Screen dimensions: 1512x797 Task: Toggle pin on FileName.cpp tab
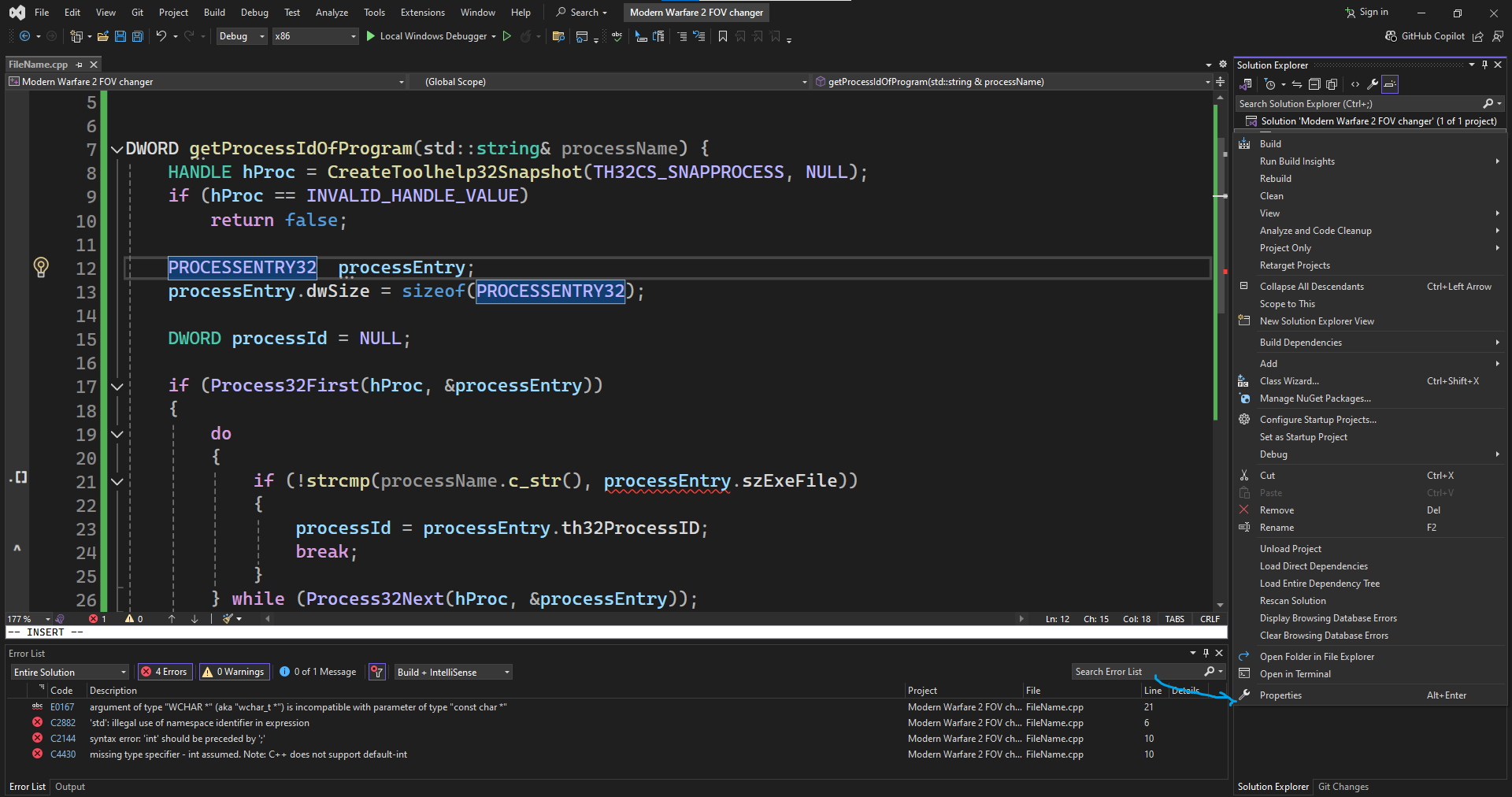point(80,65)
